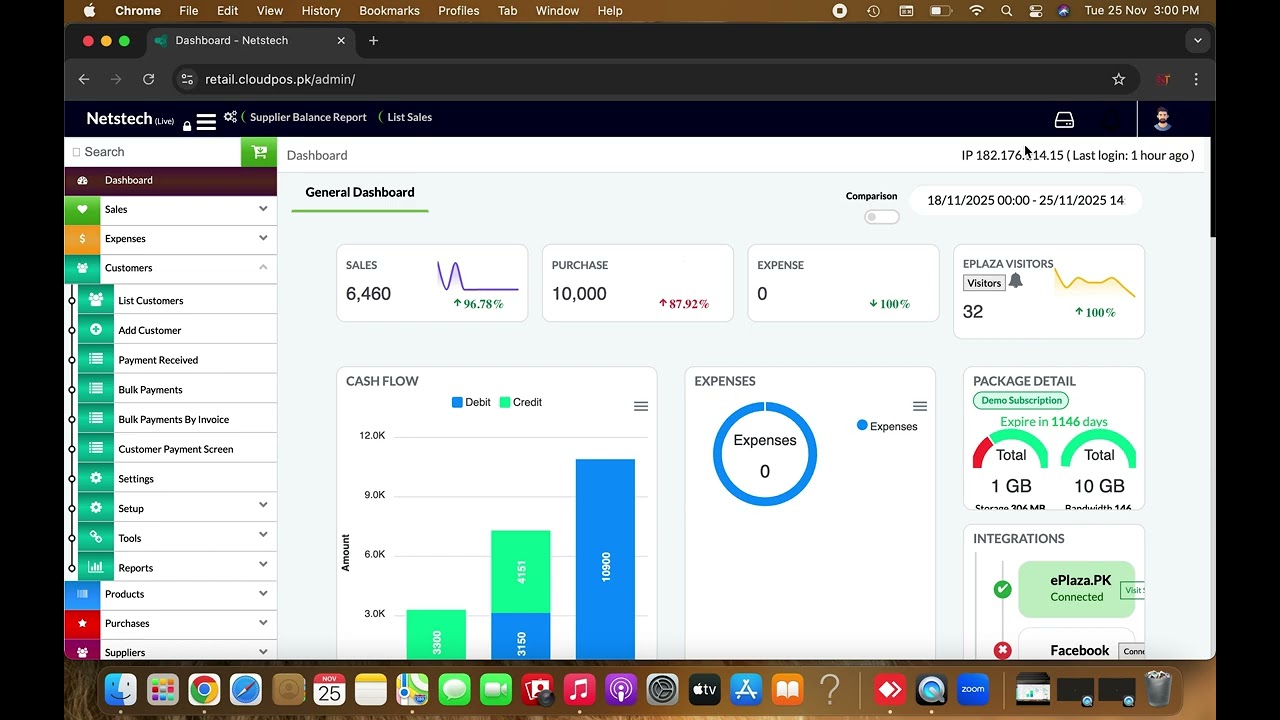This screenshot has height=720, width=1280.
Task: Click the customer Settings gear icon
Action: [96, 478]
